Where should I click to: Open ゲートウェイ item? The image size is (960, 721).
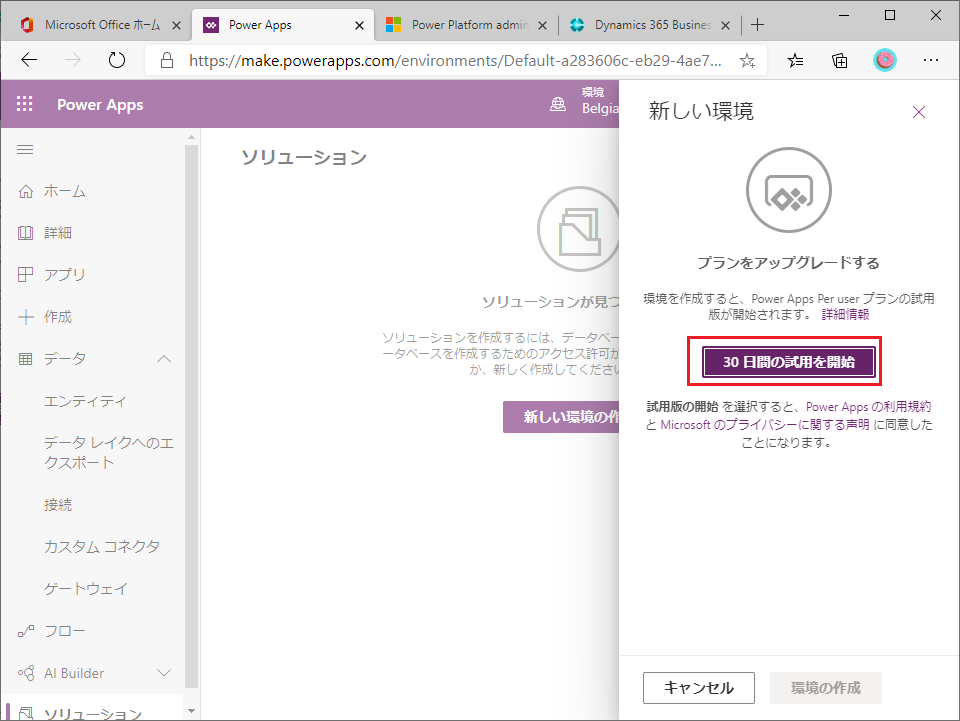click(86, 589)
